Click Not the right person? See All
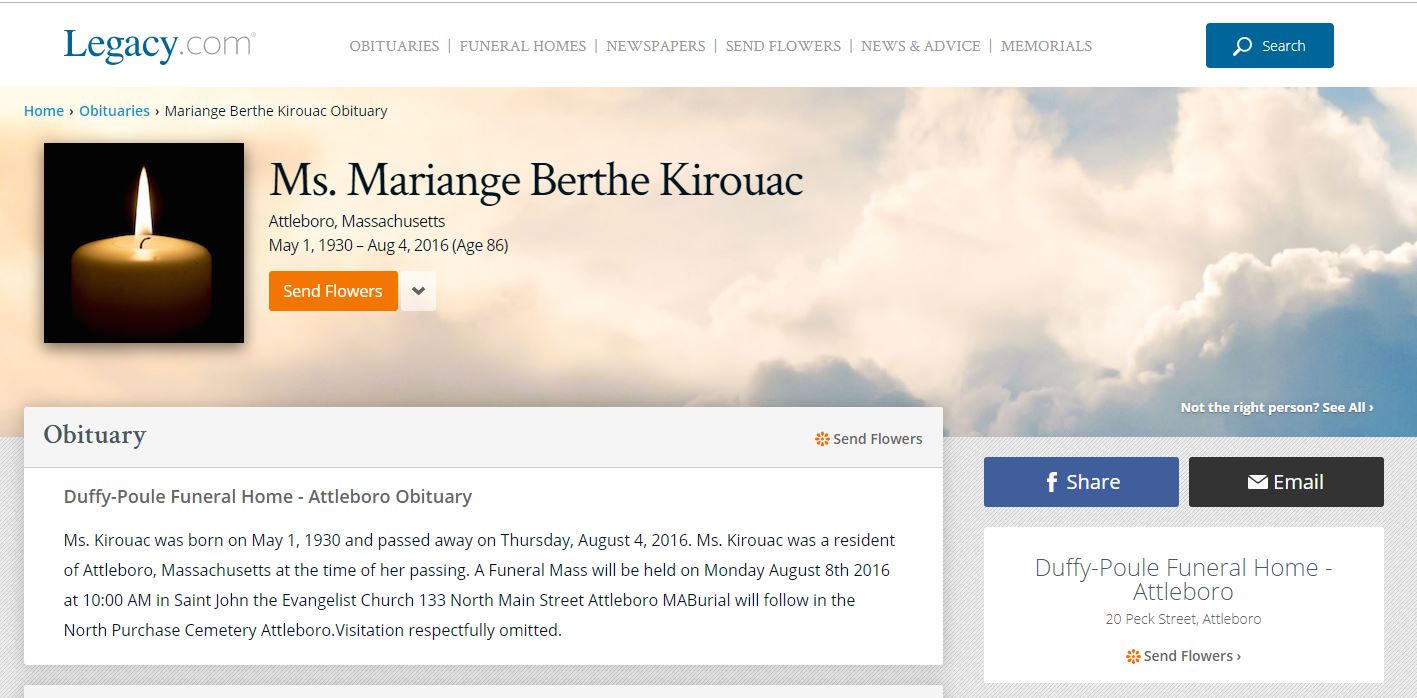Image resolution: width=1417 pixels, height=698 pixels. [1277, 407]
